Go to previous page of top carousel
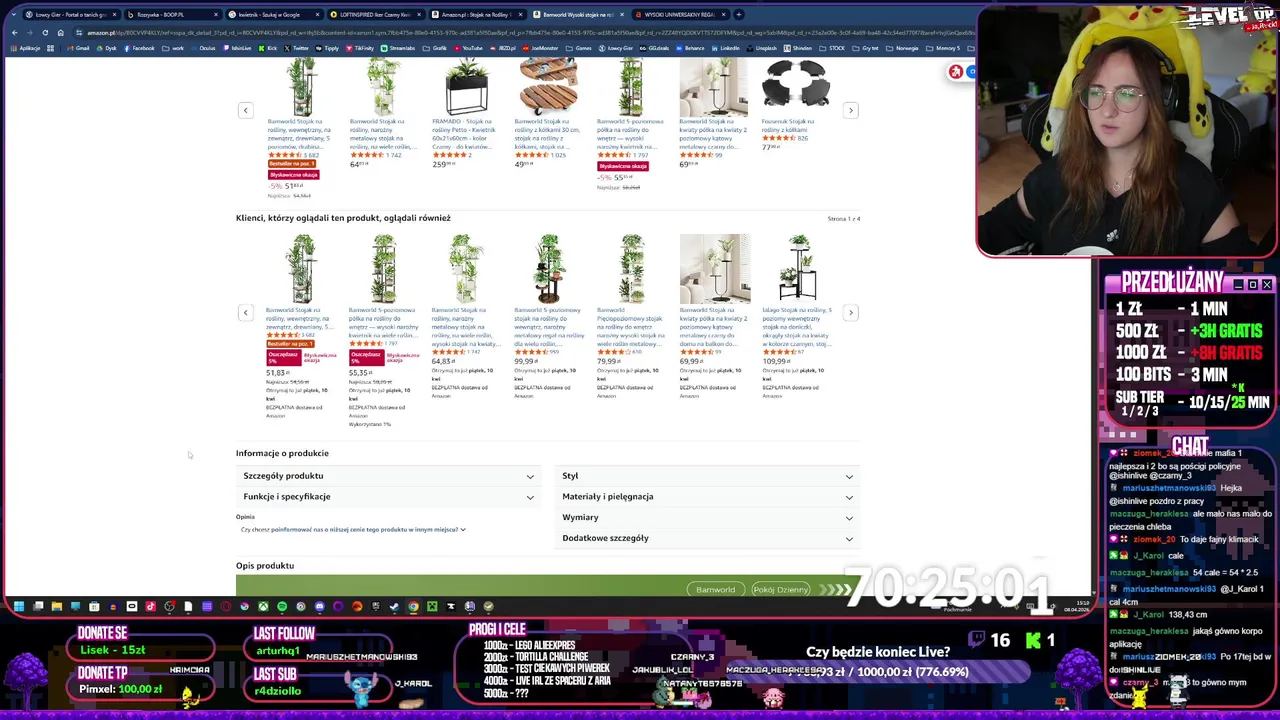Image resolution: width=1280 pixels, height=720 pixels. point(245,110)
